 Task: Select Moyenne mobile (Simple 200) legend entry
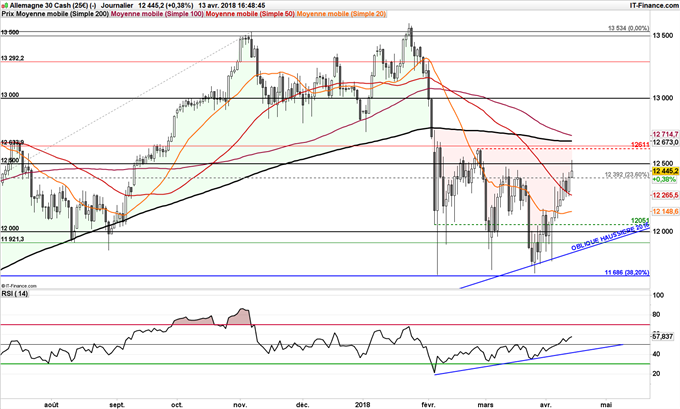tap(63, 14)
